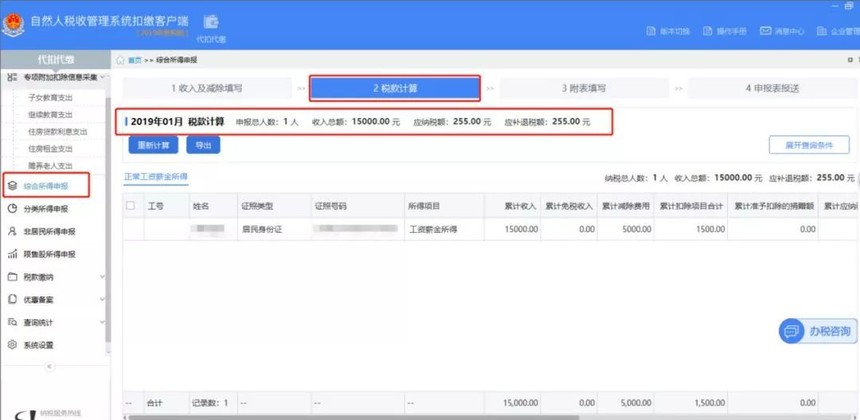Click the 导出 export button
The image size is (860, 420).
(x=203, y=145)
